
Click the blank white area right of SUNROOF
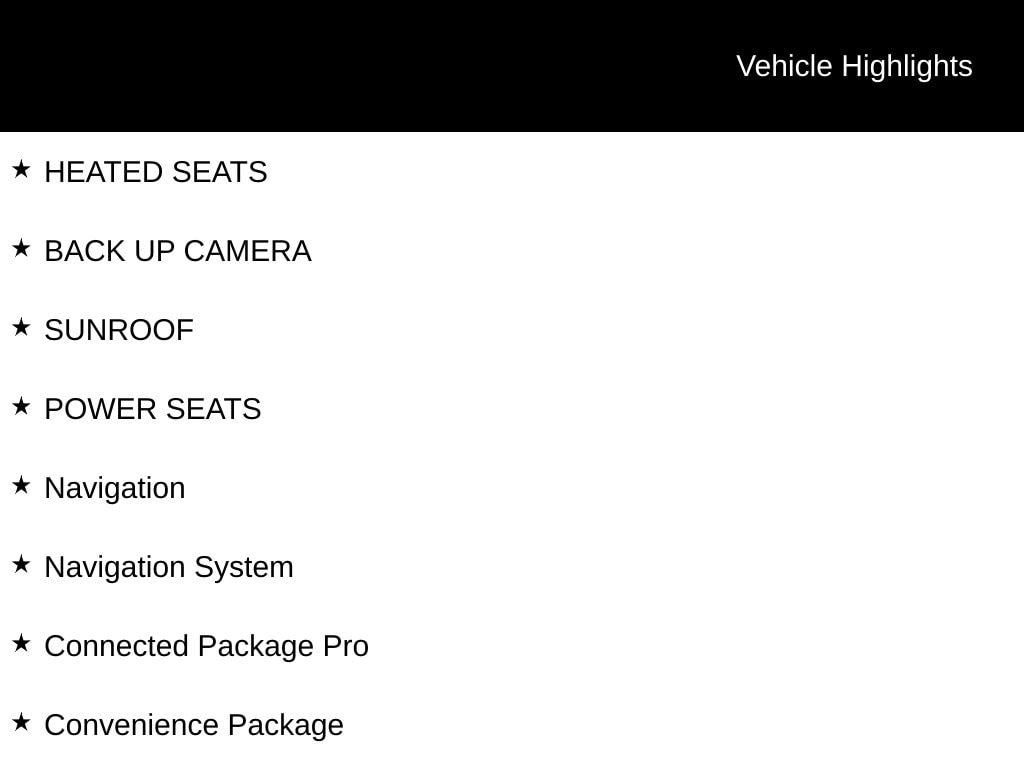(x=600, y=330)
